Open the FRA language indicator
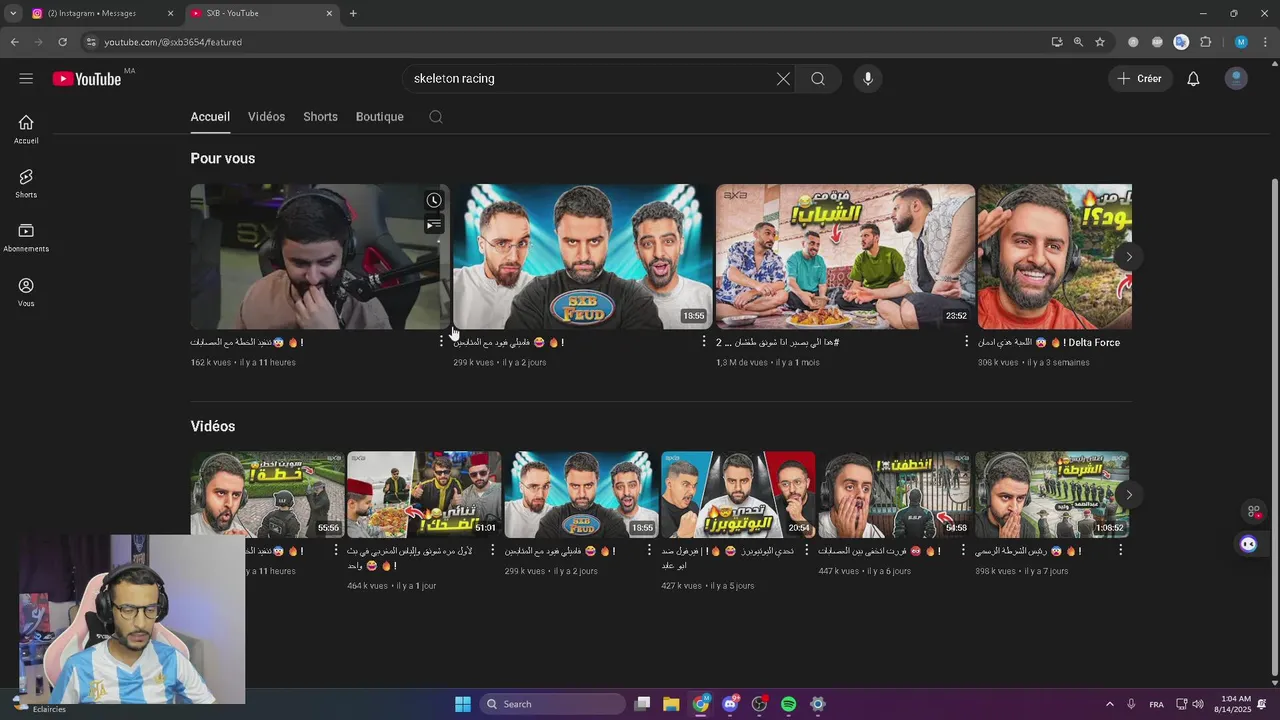Viewport: 1280px width, 720px height. pyautogui.click(x=1156, y=704)
